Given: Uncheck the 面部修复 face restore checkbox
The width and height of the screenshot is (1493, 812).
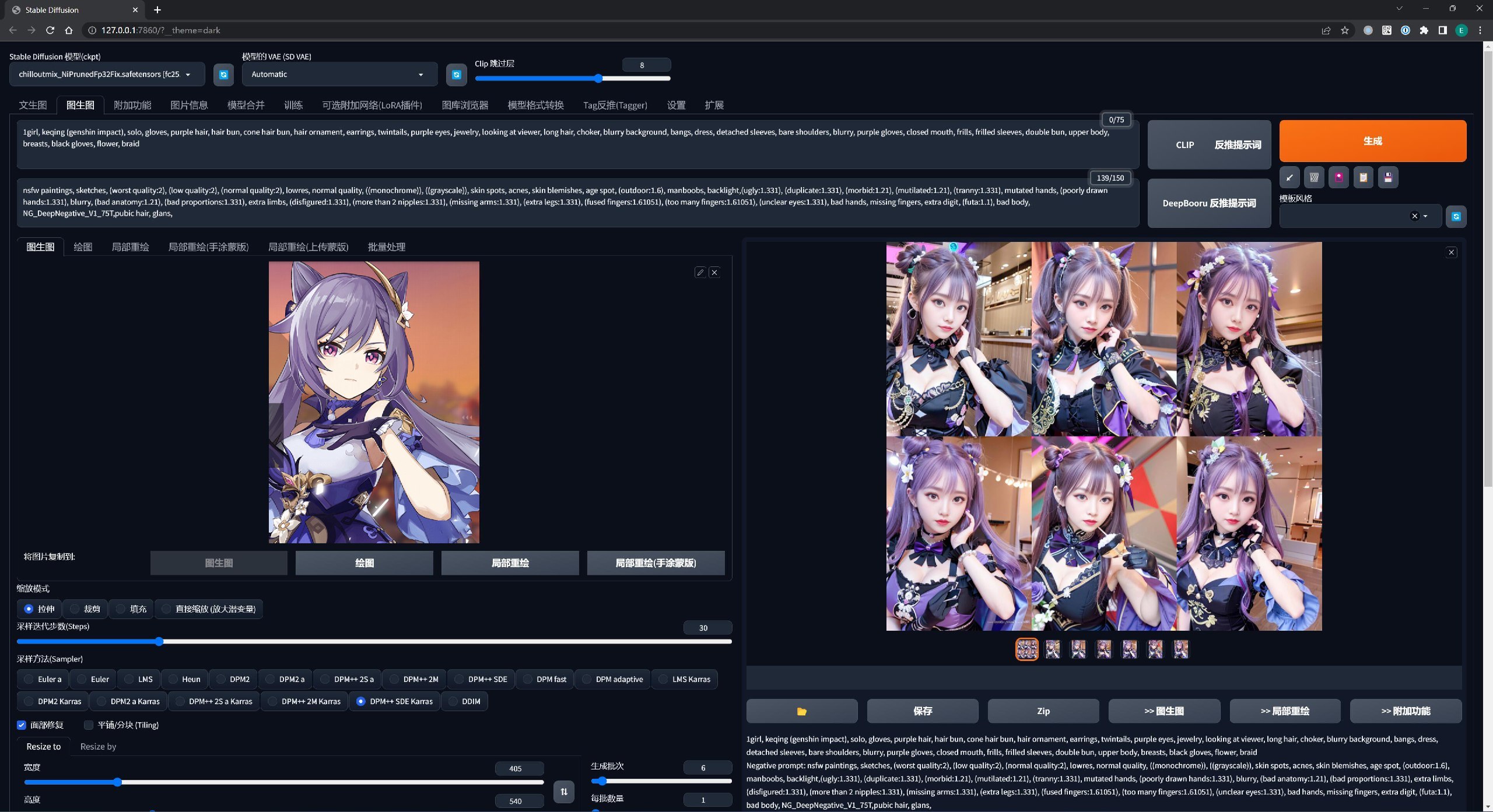Looking at the screenshot, I should pyautogui.click(x=22, y=725).
